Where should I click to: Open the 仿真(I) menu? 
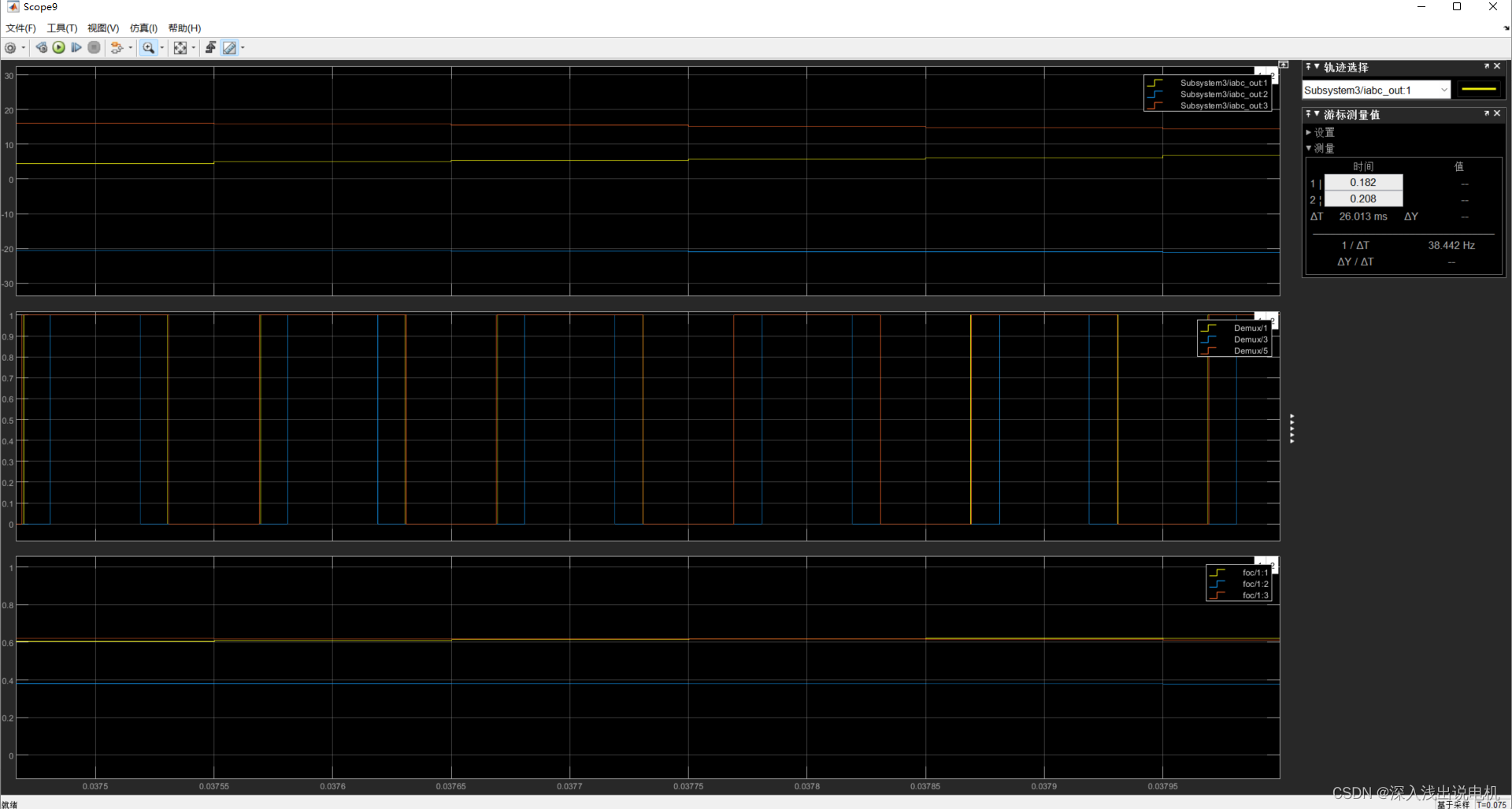143,28
